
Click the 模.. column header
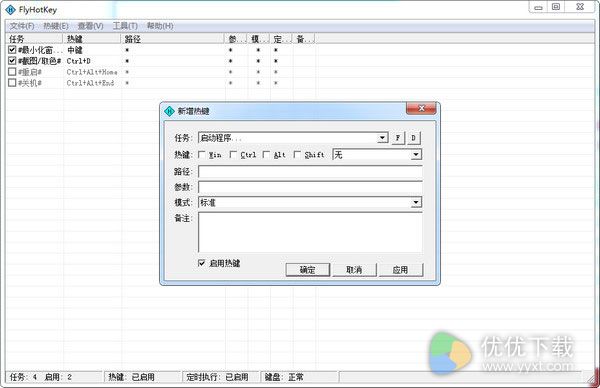click(259, 39)
